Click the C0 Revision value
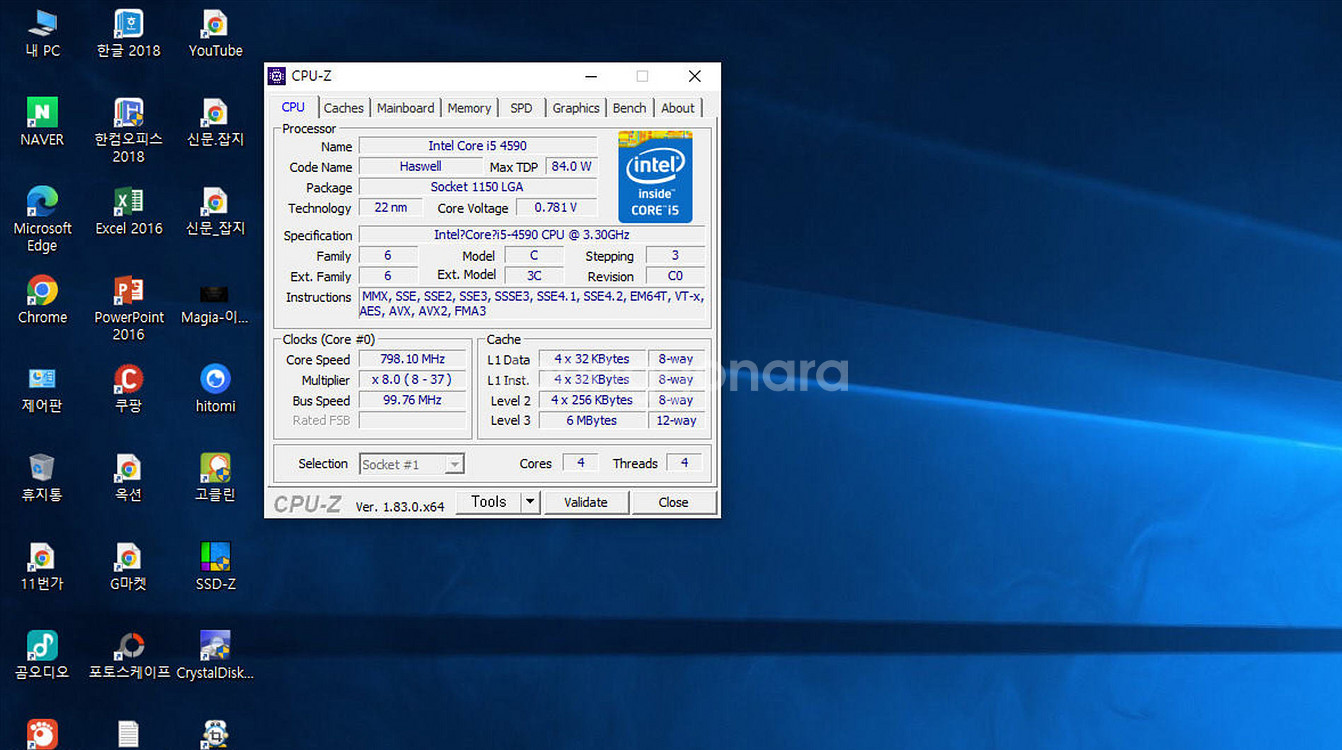The height and width of the screenshot is (750, 1342). (x=675, y=275)
